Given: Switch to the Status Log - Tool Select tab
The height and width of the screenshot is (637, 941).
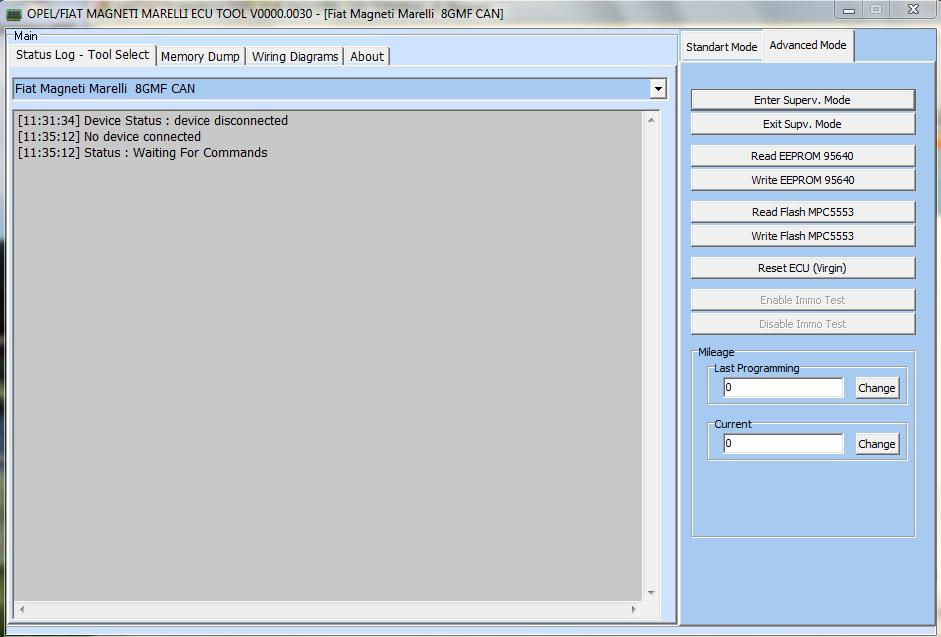Looking at the screenshot, I should tap(82, 55).
